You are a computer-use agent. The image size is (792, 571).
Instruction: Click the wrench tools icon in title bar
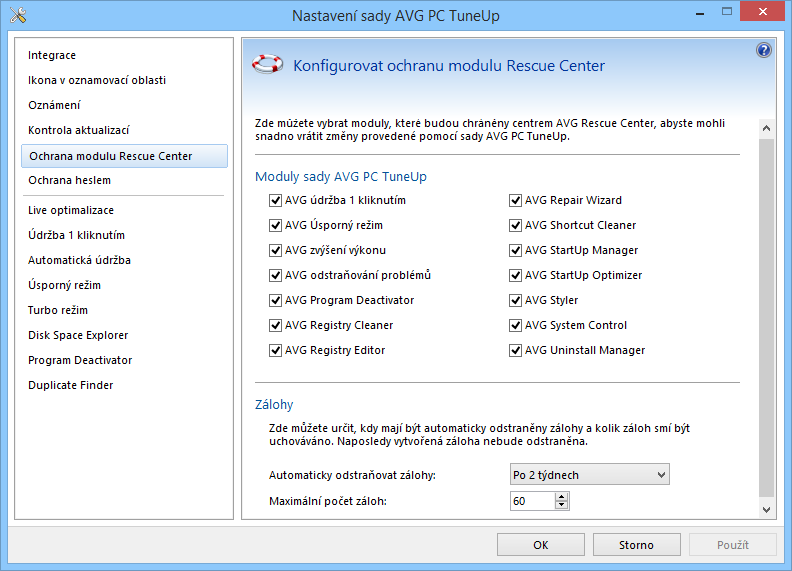pyautogui.click(x=18, y=15)
